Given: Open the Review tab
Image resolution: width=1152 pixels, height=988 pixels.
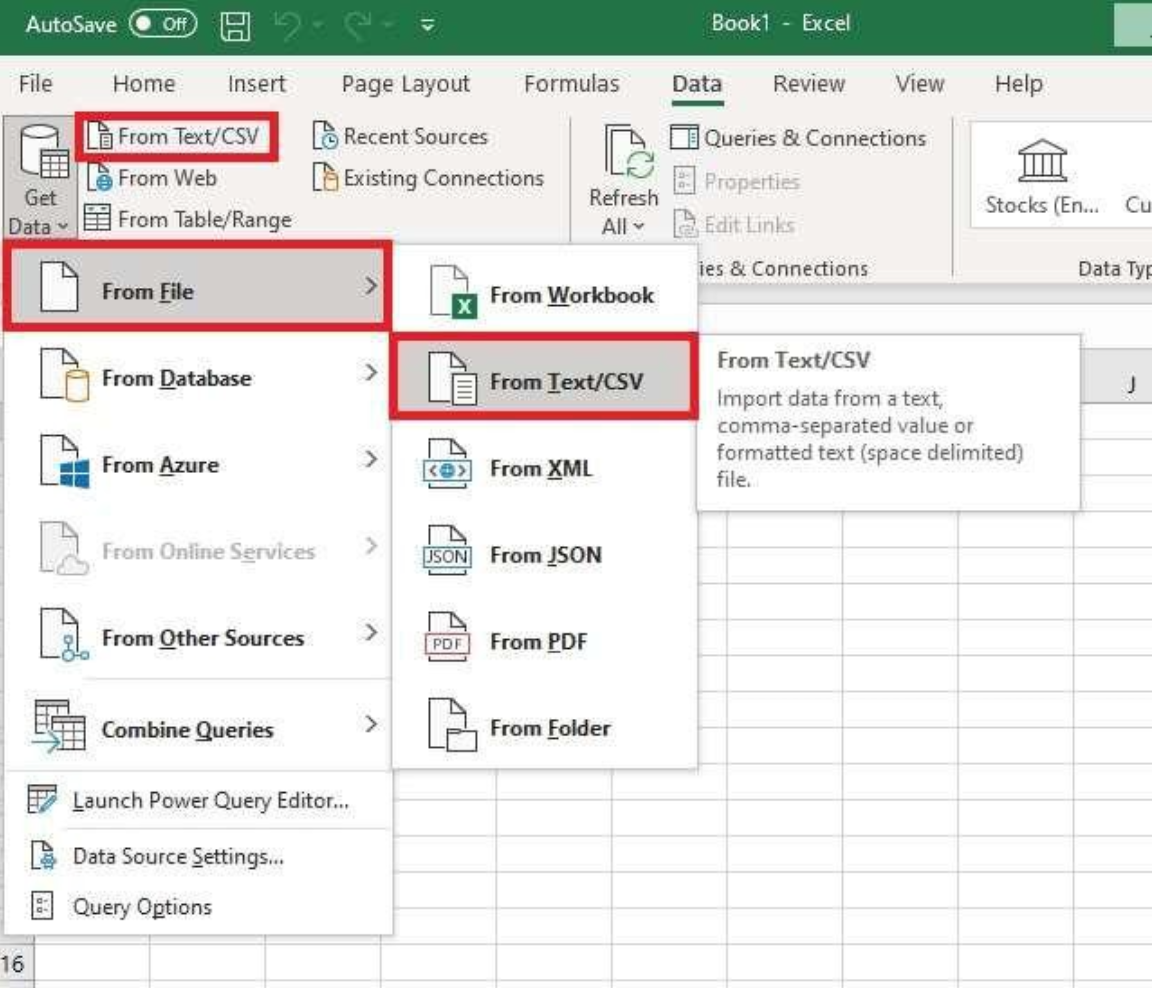Looking at the screenshot, I should point(809,84).
